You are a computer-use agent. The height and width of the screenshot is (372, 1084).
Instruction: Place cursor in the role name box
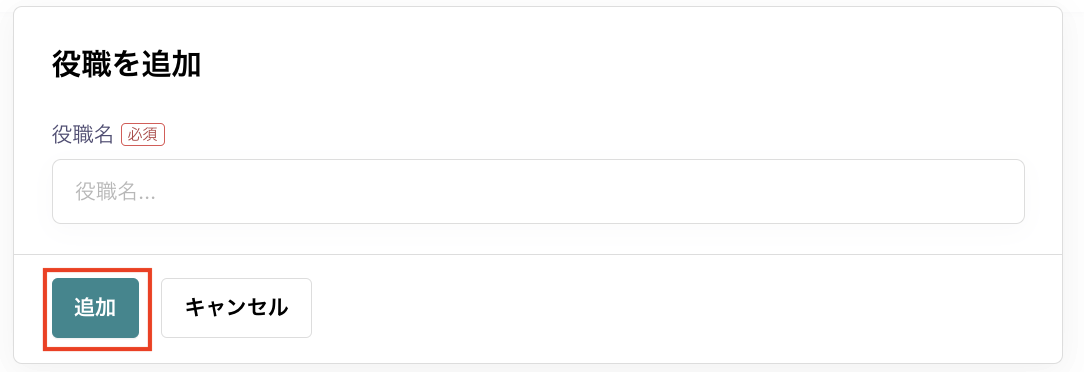(539, 192)
